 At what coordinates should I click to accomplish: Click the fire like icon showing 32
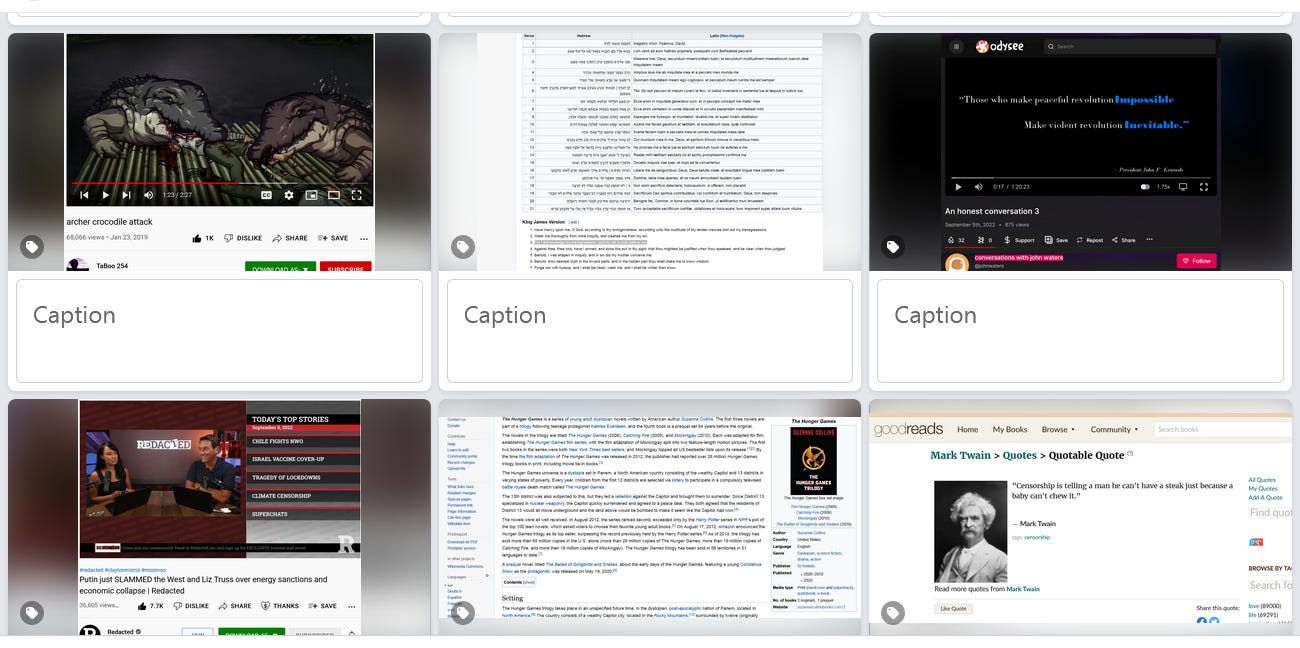956,240
